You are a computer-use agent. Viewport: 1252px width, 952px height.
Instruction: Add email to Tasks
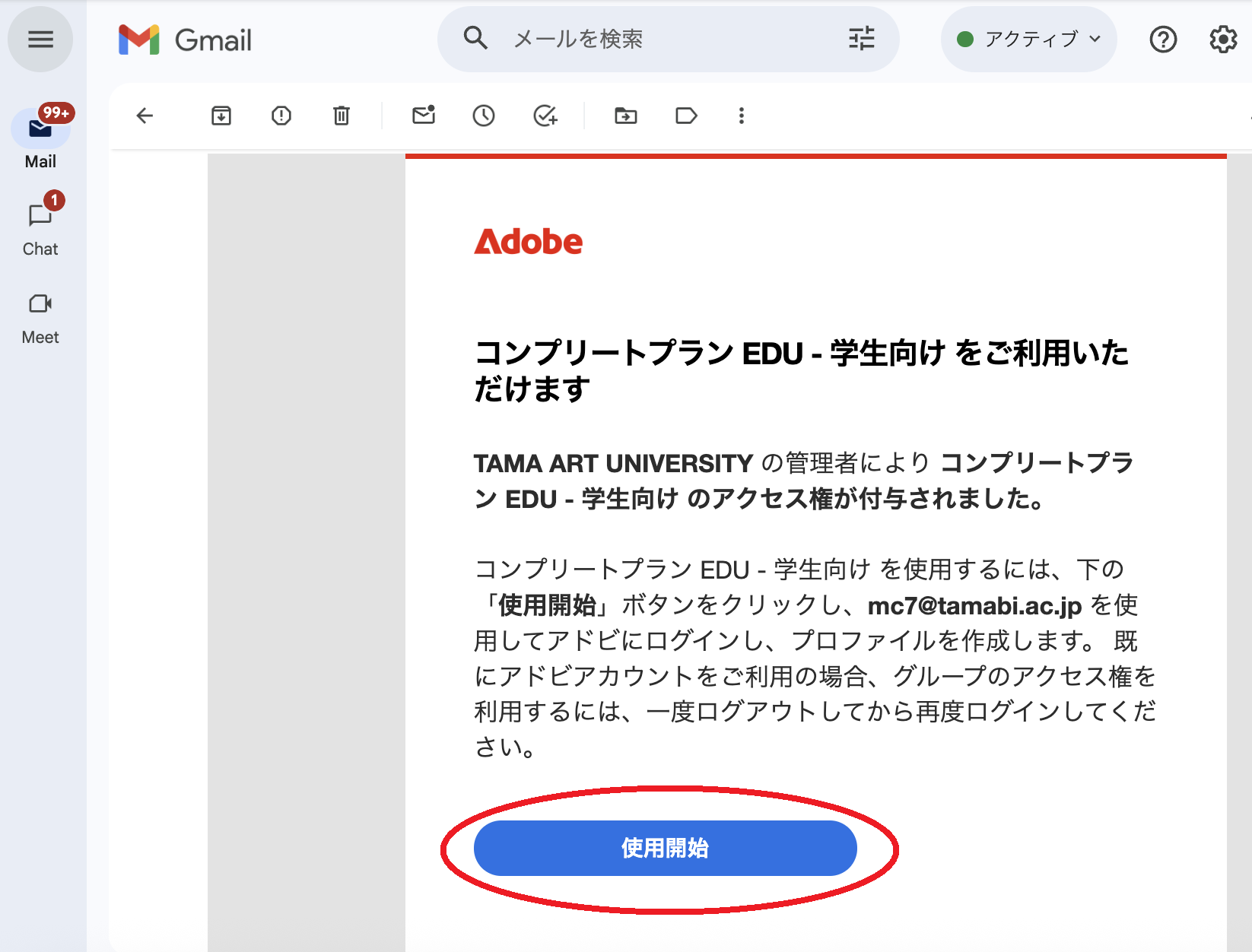(545, 116)
